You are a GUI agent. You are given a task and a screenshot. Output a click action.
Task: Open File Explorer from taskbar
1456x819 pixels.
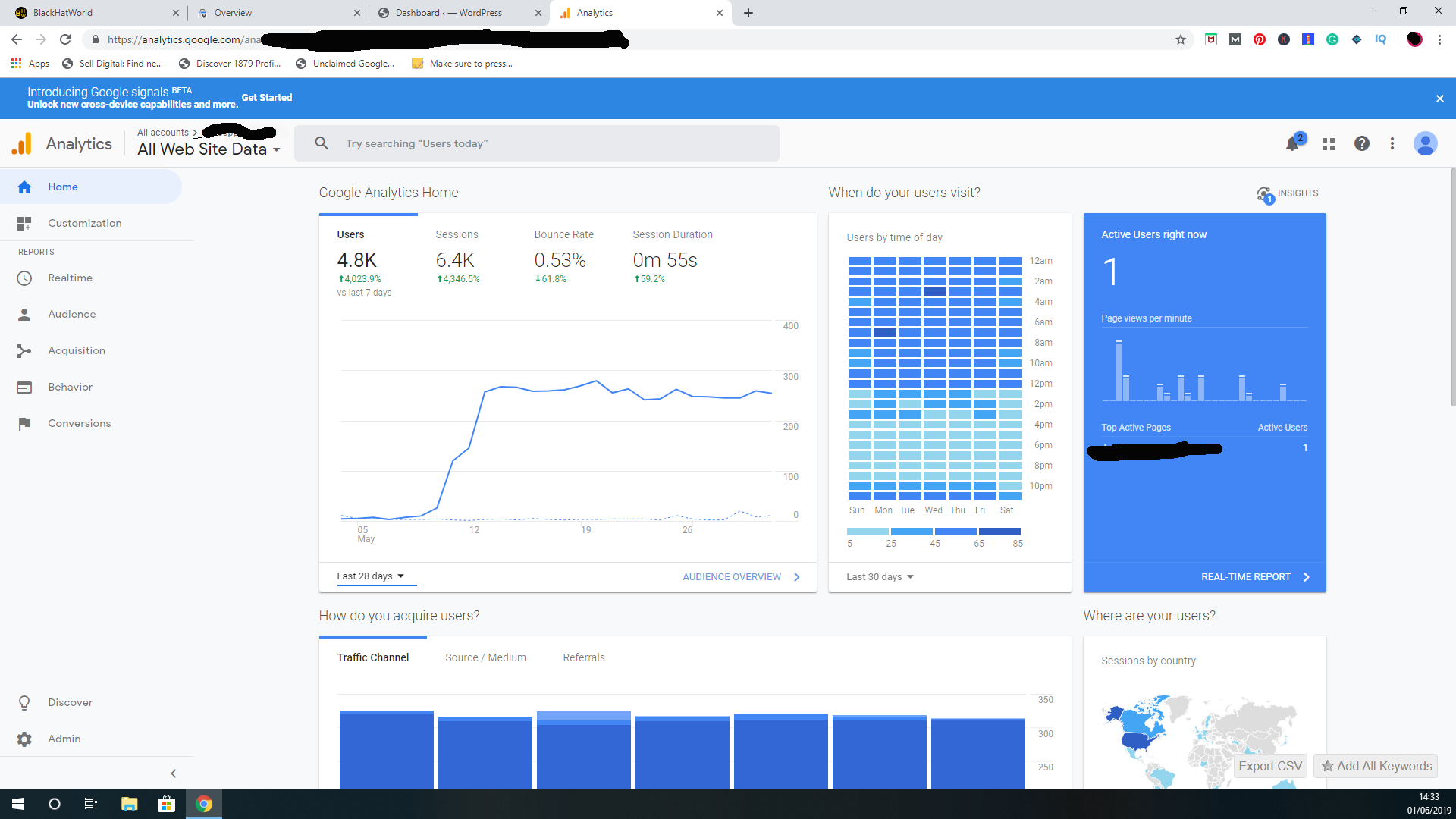click(129, 804)
